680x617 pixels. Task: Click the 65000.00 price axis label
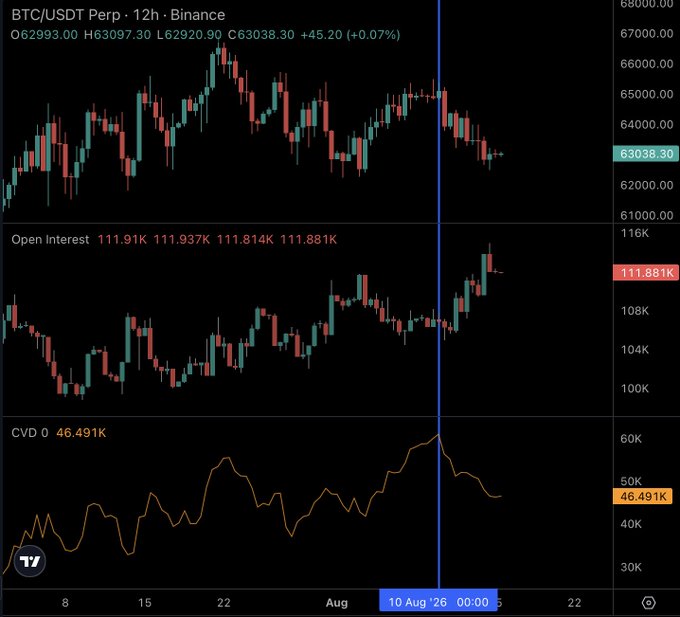point(646,94)
